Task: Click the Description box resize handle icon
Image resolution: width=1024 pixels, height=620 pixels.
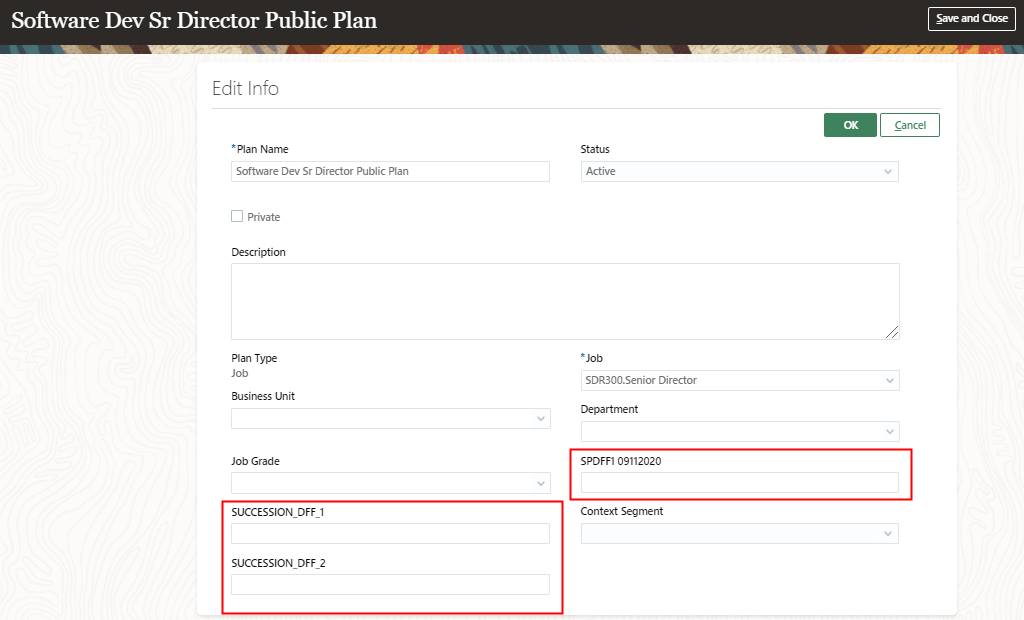Action: (894, 334)
